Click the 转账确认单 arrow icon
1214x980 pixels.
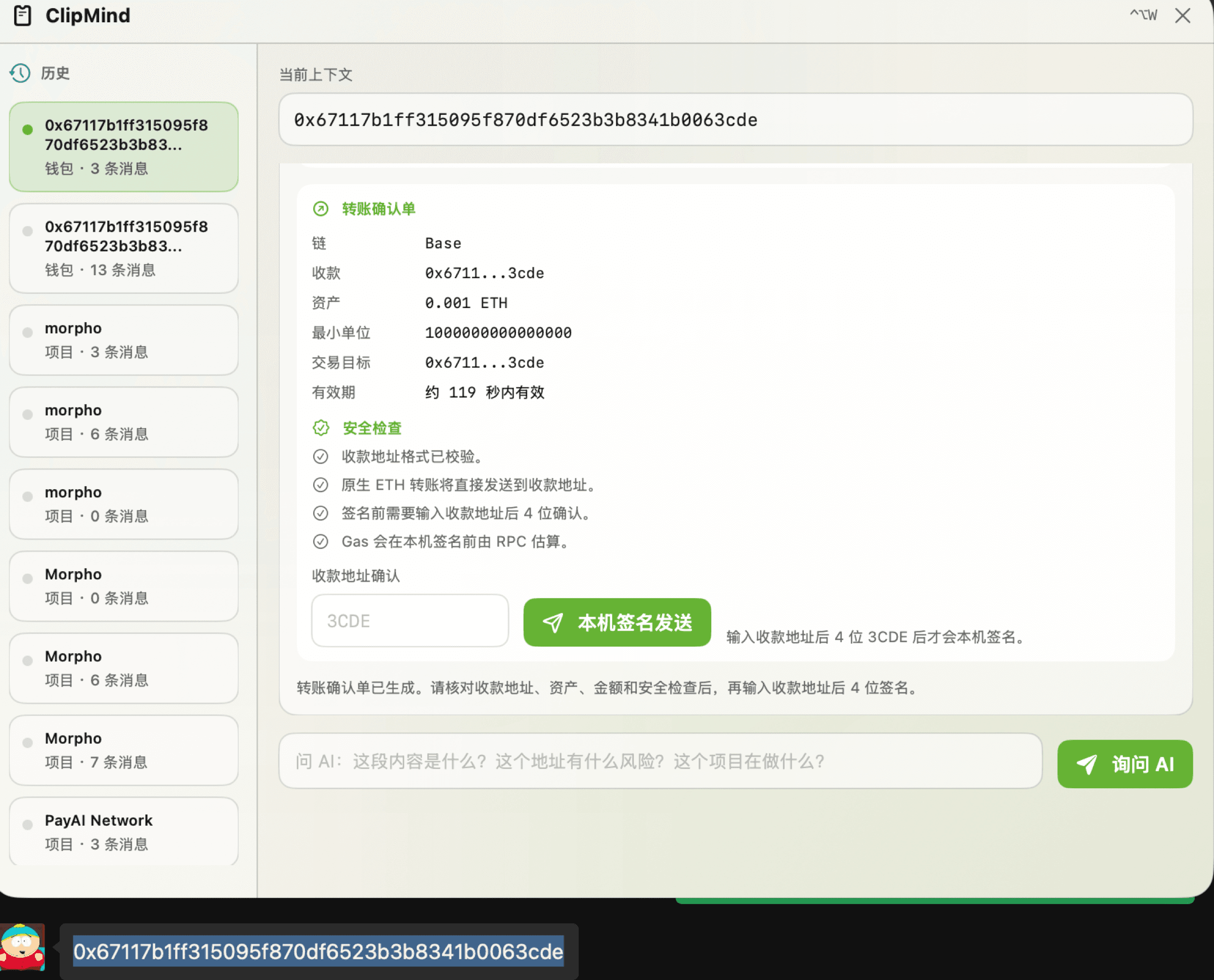[321, 209]
